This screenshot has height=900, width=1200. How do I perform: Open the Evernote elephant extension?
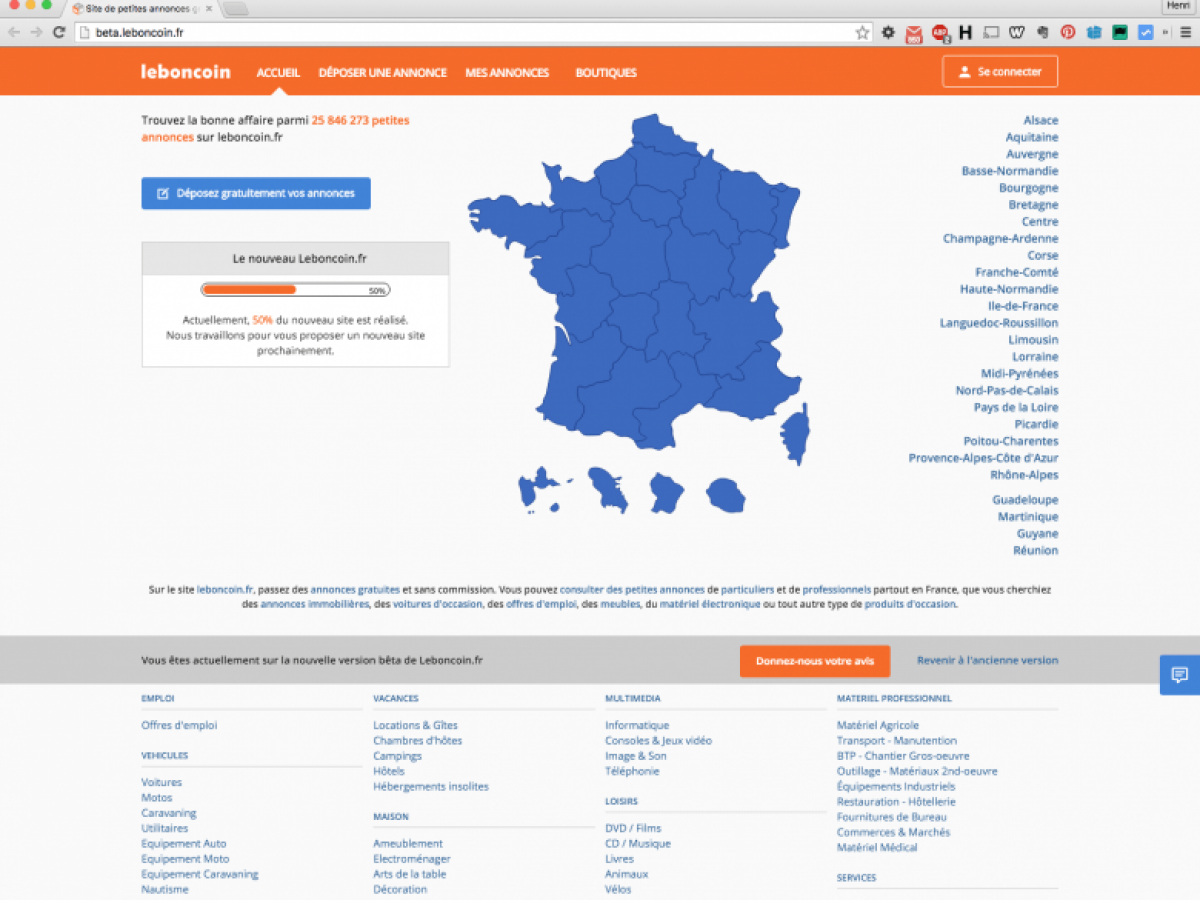(1043, 32)
